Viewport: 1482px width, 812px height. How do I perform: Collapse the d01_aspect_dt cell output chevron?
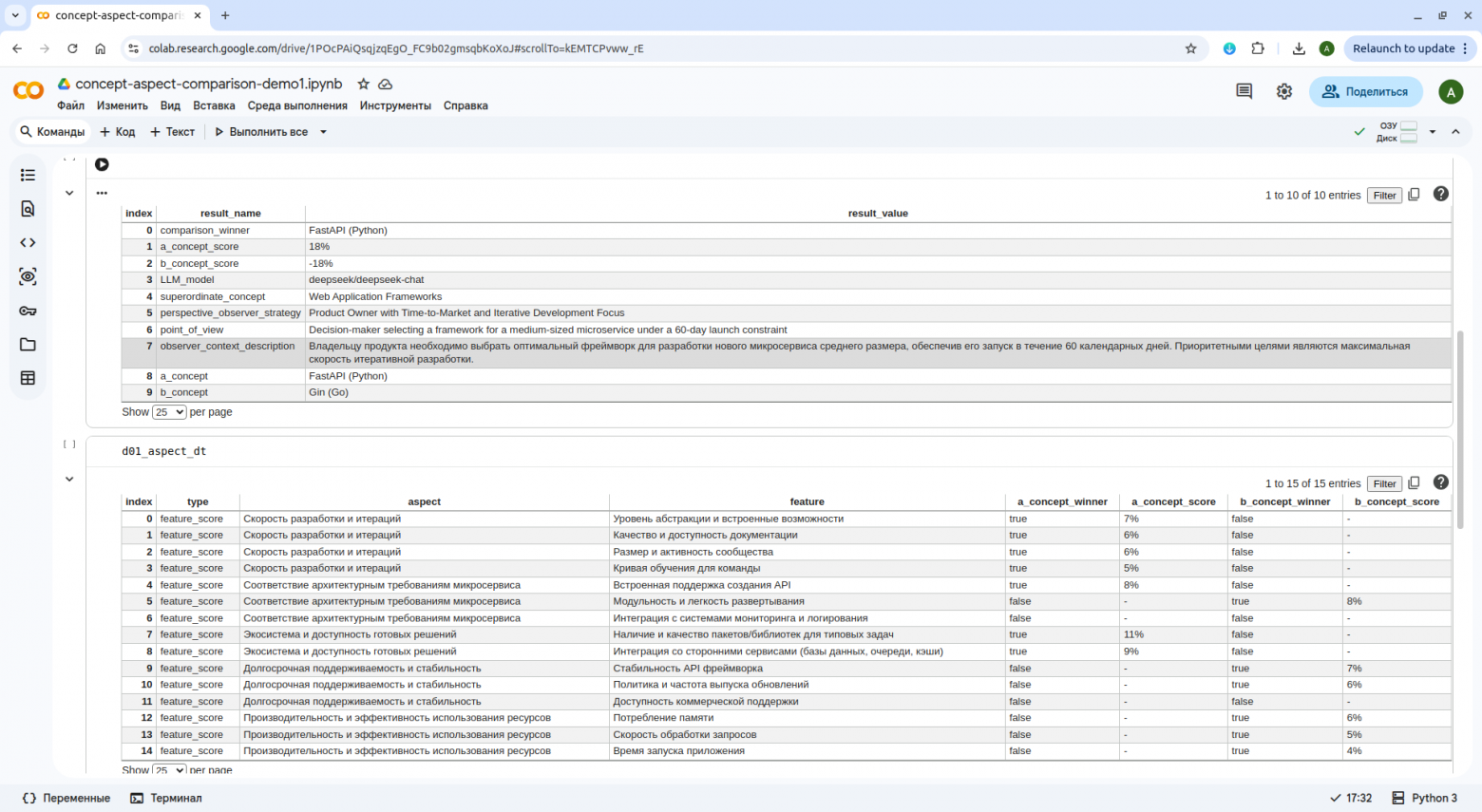69,480
